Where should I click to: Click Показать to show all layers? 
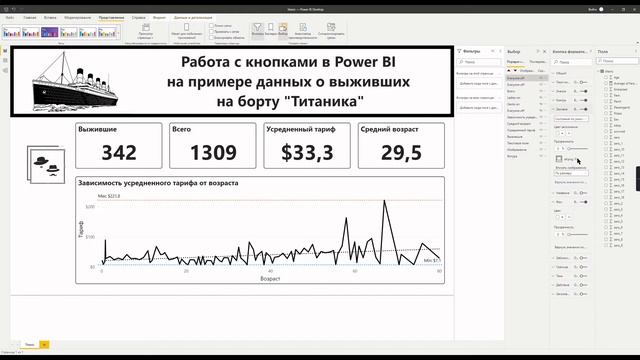click(527, 71)
